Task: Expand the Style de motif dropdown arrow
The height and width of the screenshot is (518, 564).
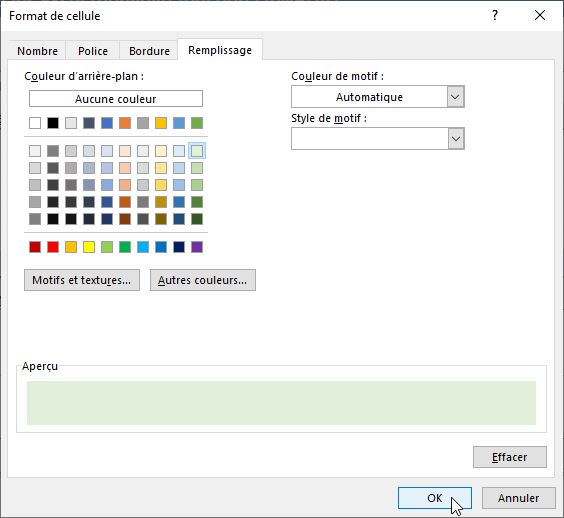Action: tap(455, 138)
